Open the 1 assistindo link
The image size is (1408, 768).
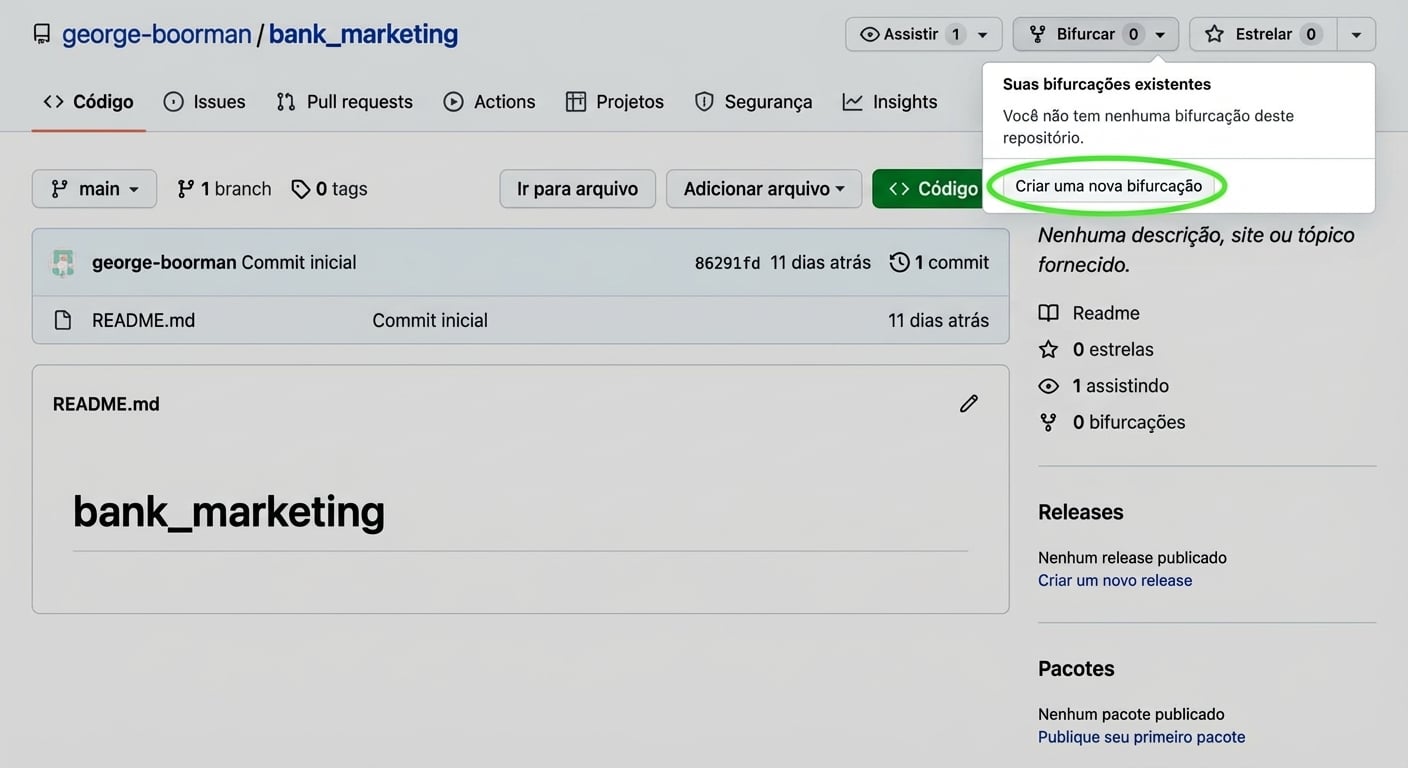tap(1120, 386)
